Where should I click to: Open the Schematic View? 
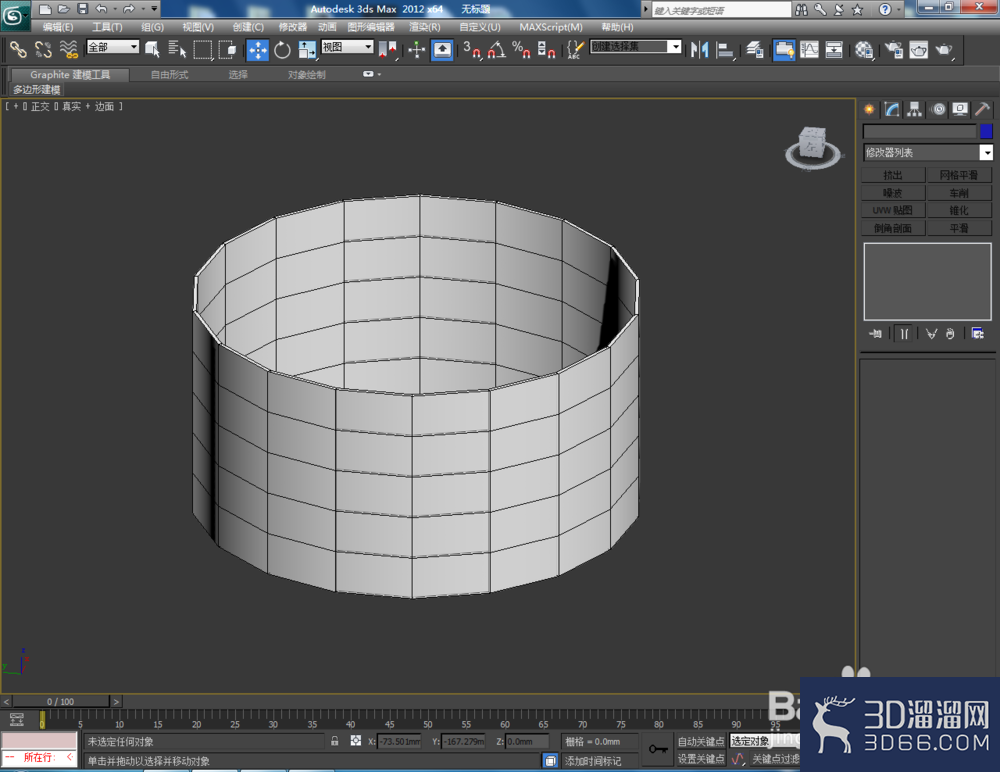click(x=834, y=49)
